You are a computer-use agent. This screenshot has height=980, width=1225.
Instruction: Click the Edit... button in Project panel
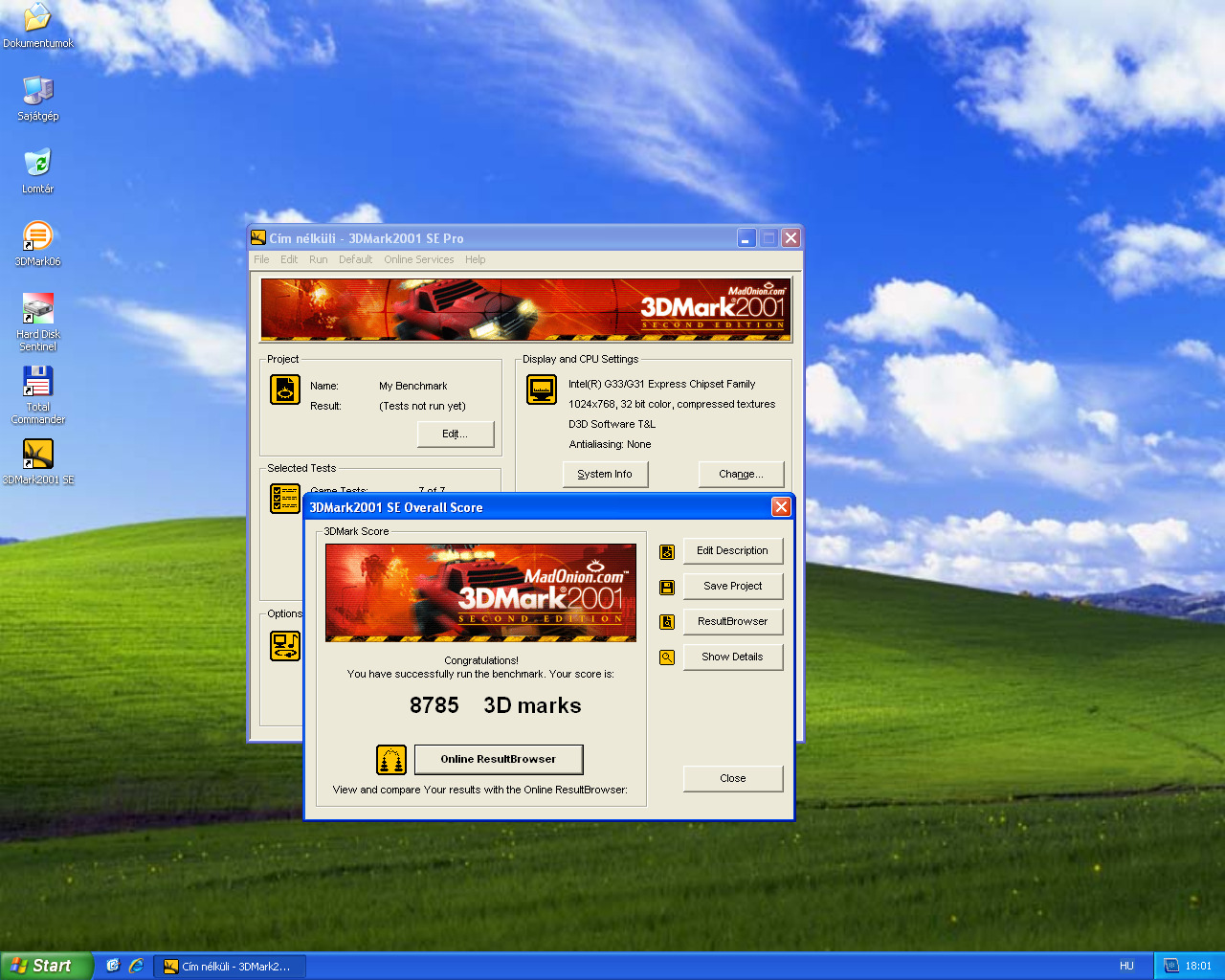(456, 434)
